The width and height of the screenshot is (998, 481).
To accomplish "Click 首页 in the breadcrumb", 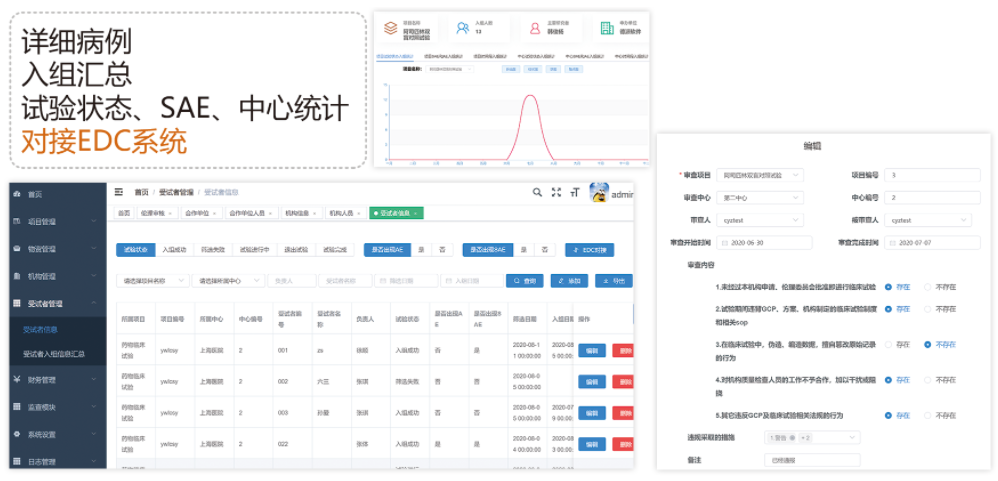I will coord(141,192).
